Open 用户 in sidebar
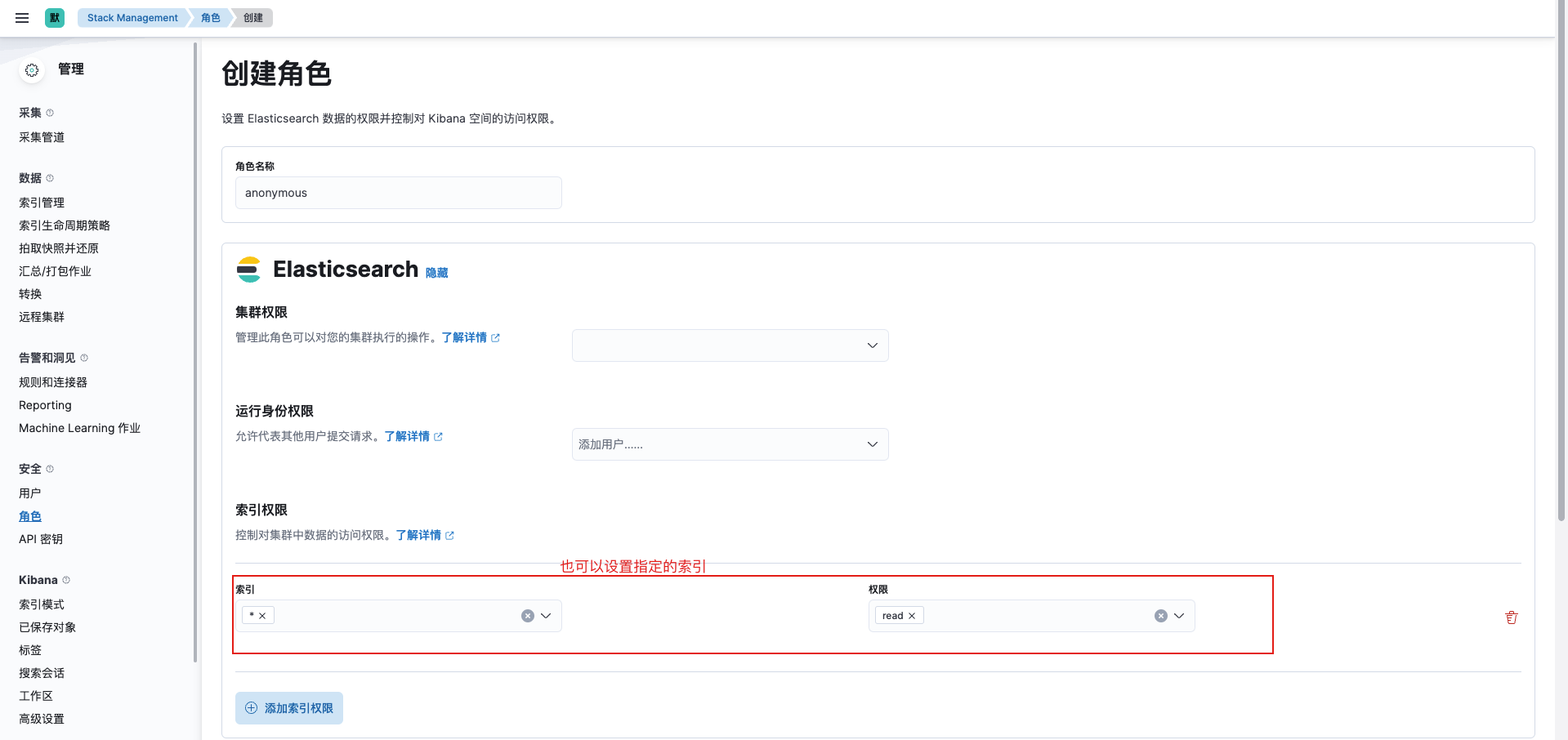 pyautogui.click(x=30, y=493)
